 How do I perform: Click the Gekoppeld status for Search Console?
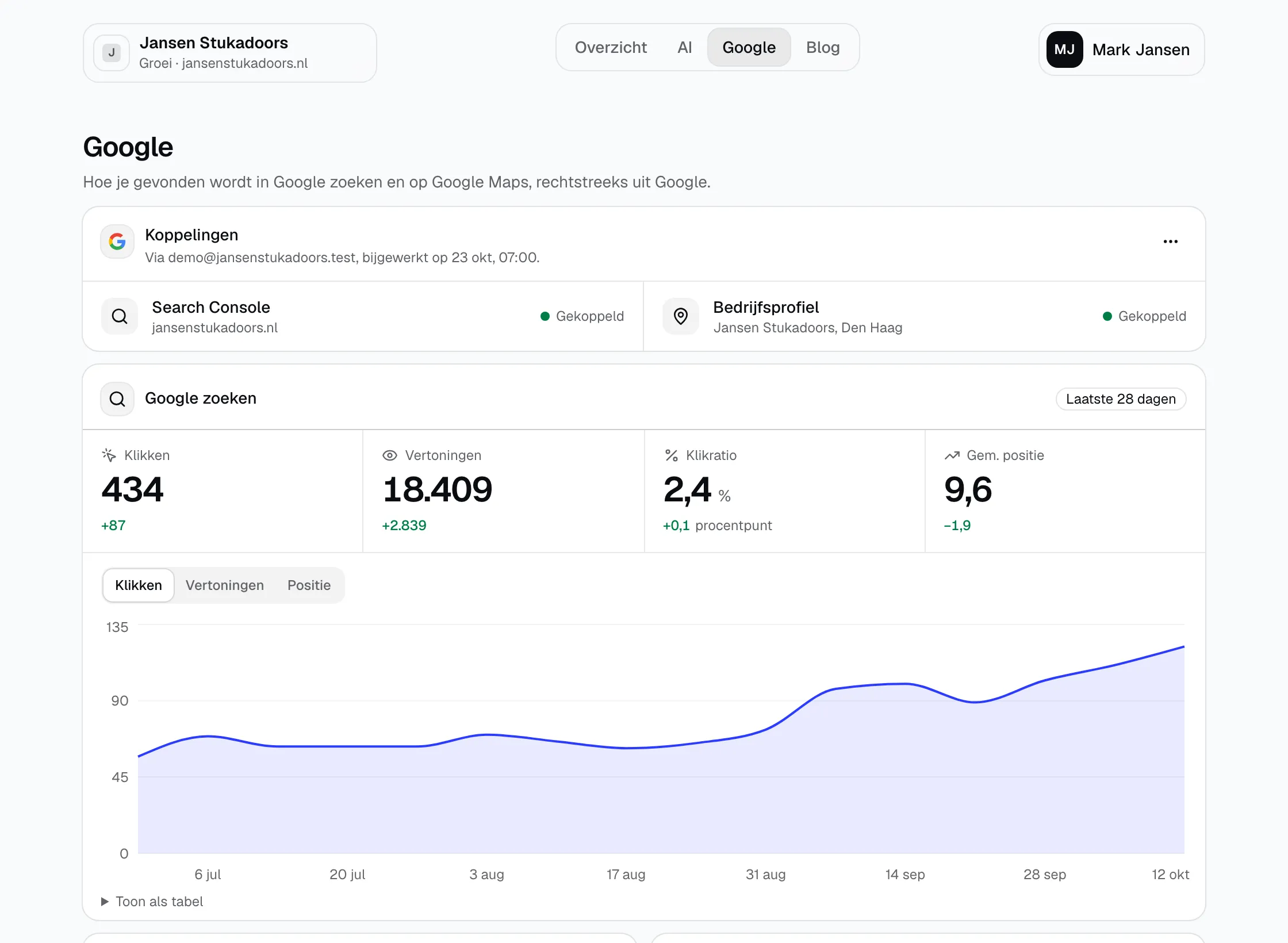point(582,316)
